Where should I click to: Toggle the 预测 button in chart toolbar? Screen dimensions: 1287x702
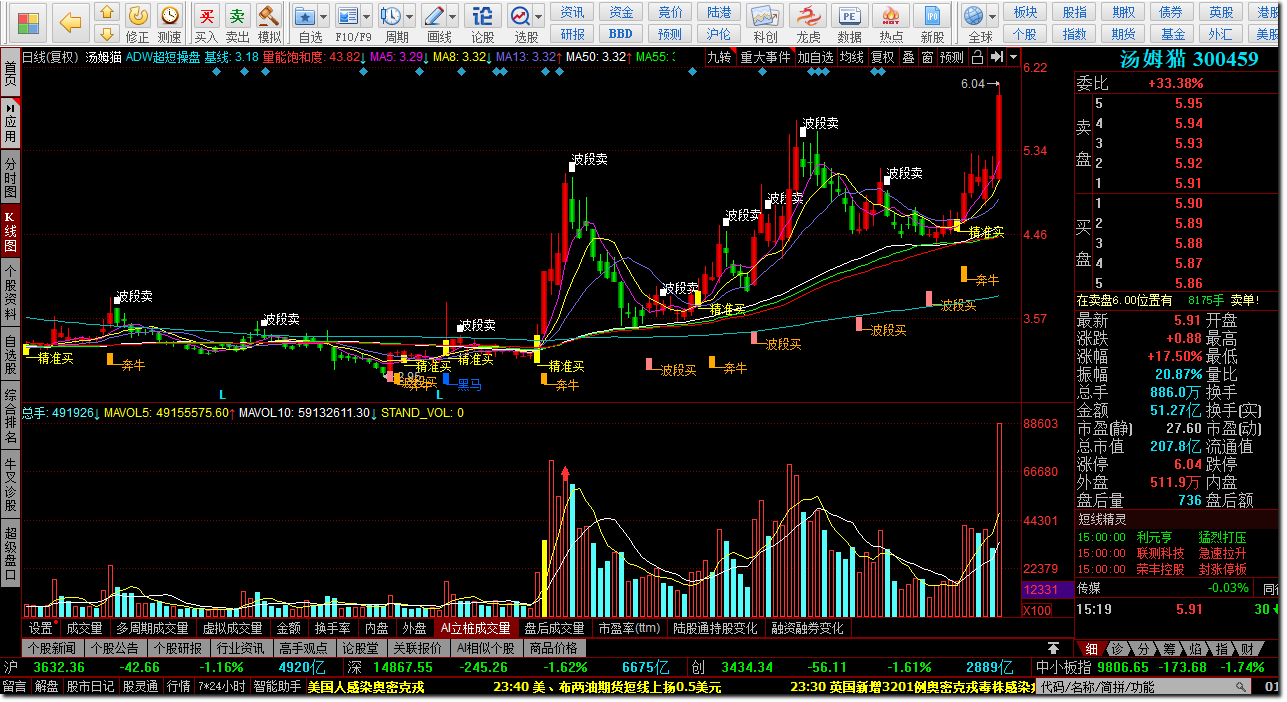(953, 57)
